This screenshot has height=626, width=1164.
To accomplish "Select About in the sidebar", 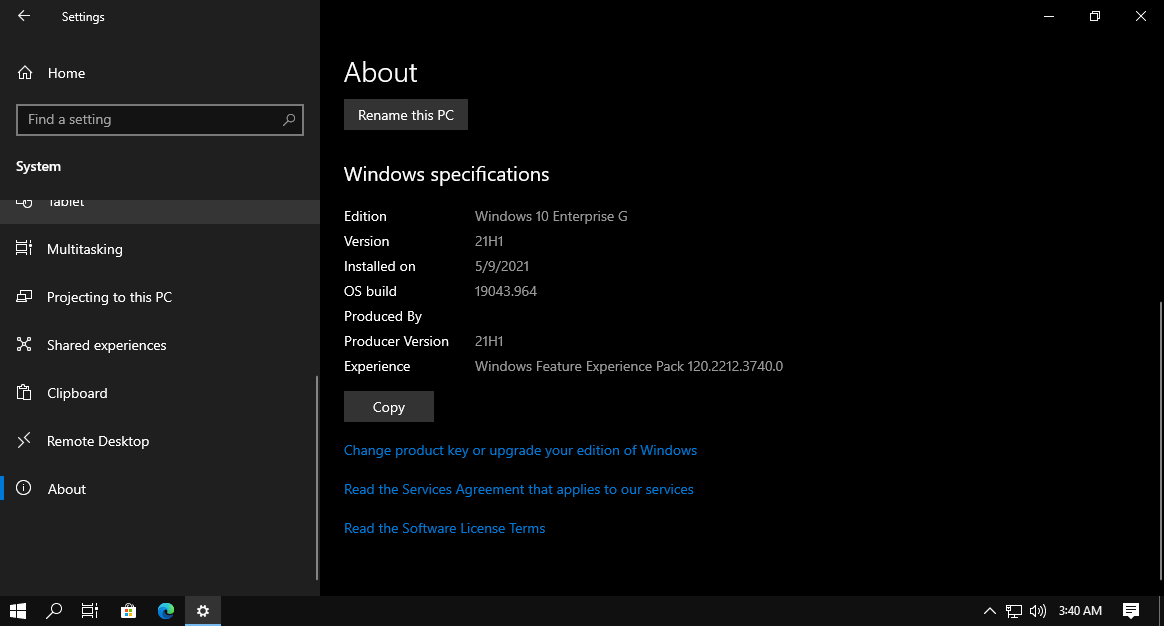I will [x=160, y=489].
